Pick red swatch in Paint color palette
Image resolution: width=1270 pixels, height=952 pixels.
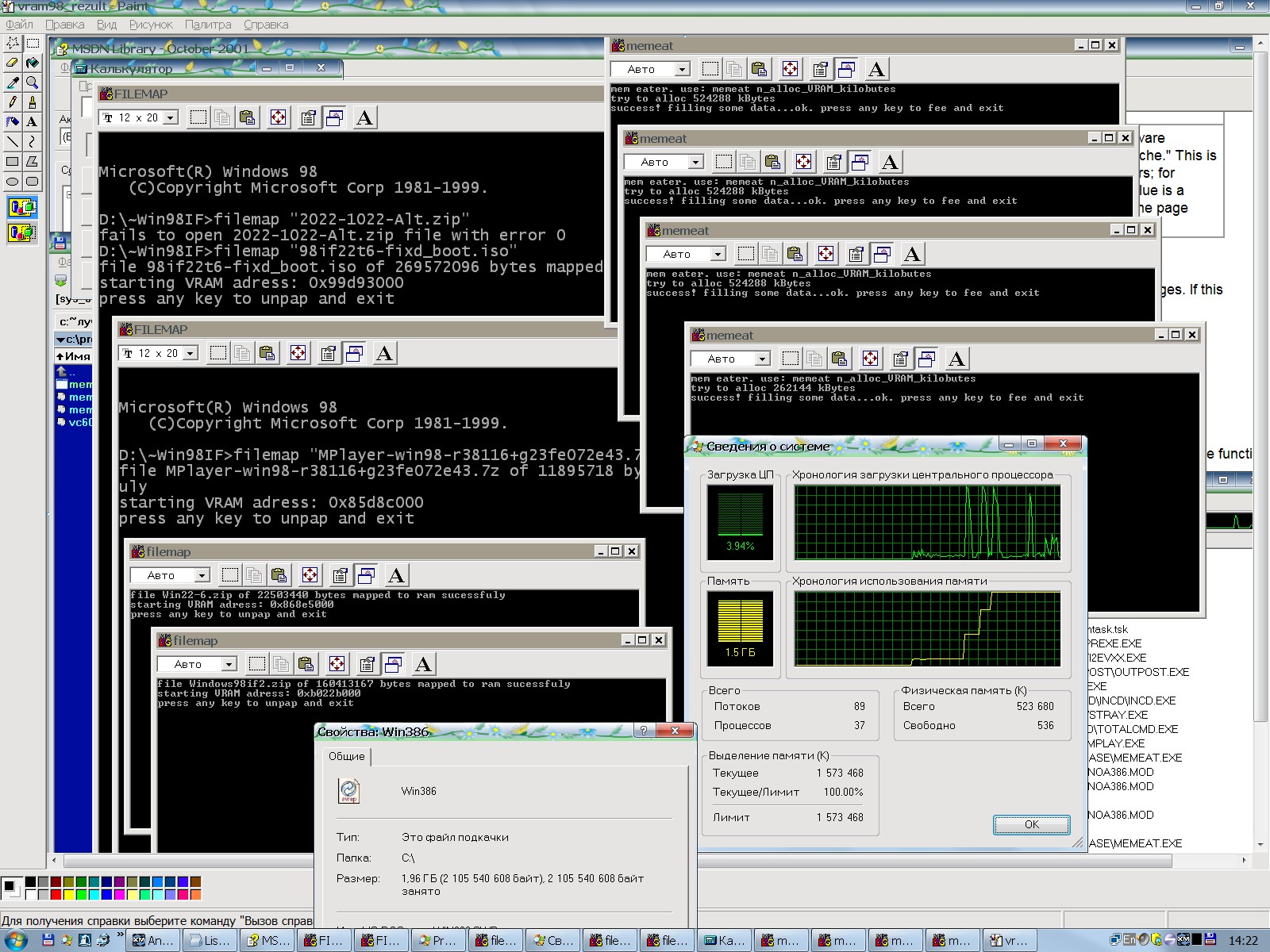coord(56,895)
